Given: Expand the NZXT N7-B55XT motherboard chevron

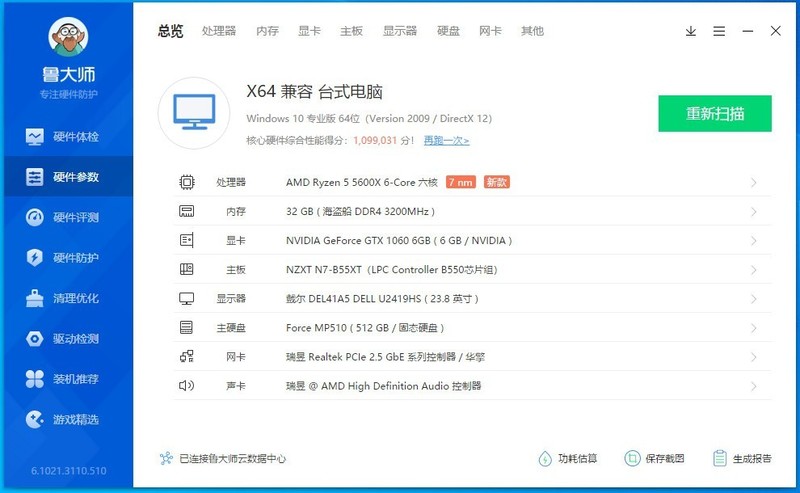Looking at the screenshot, I should [754, 270].
